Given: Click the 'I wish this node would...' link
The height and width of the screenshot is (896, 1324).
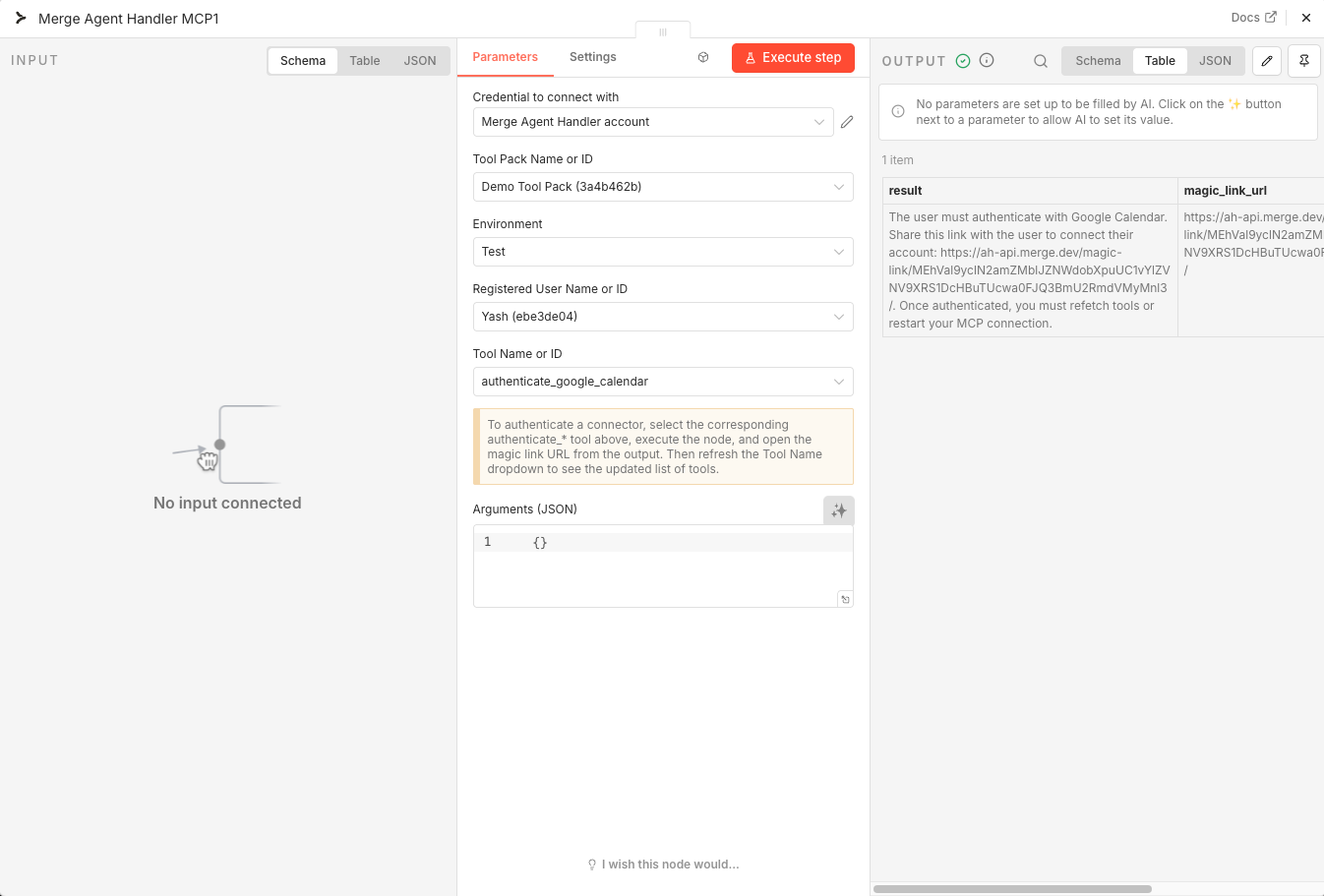Looking at the screenshot, I should [x=663, y=865].
